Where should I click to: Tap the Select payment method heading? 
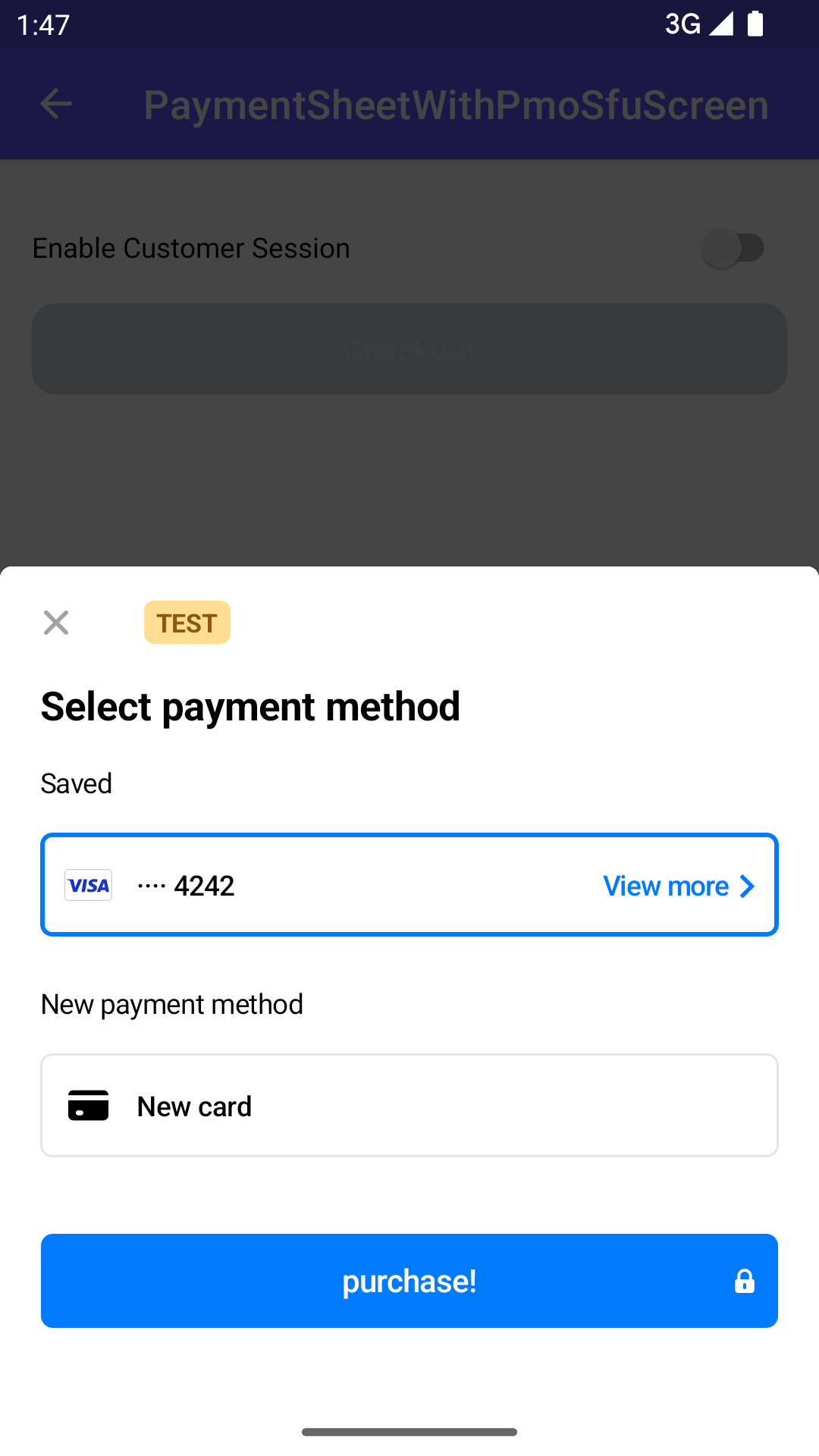tap(250, 707)
